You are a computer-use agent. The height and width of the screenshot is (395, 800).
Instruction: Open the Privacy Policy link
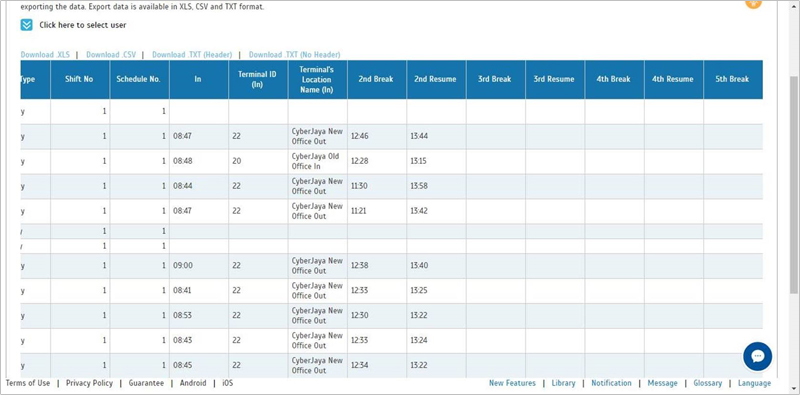(89, 383)
